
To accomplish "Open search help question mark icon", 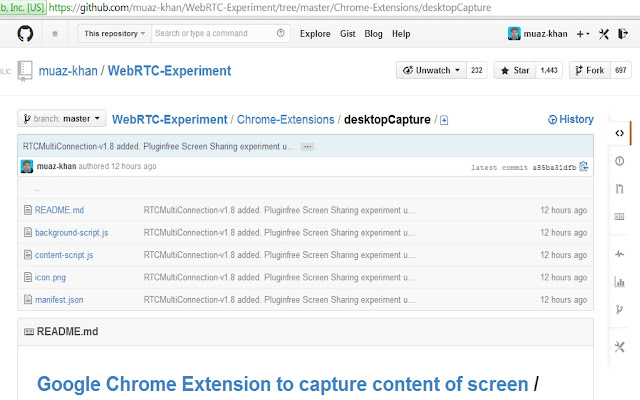I will (x=280, y=33).
